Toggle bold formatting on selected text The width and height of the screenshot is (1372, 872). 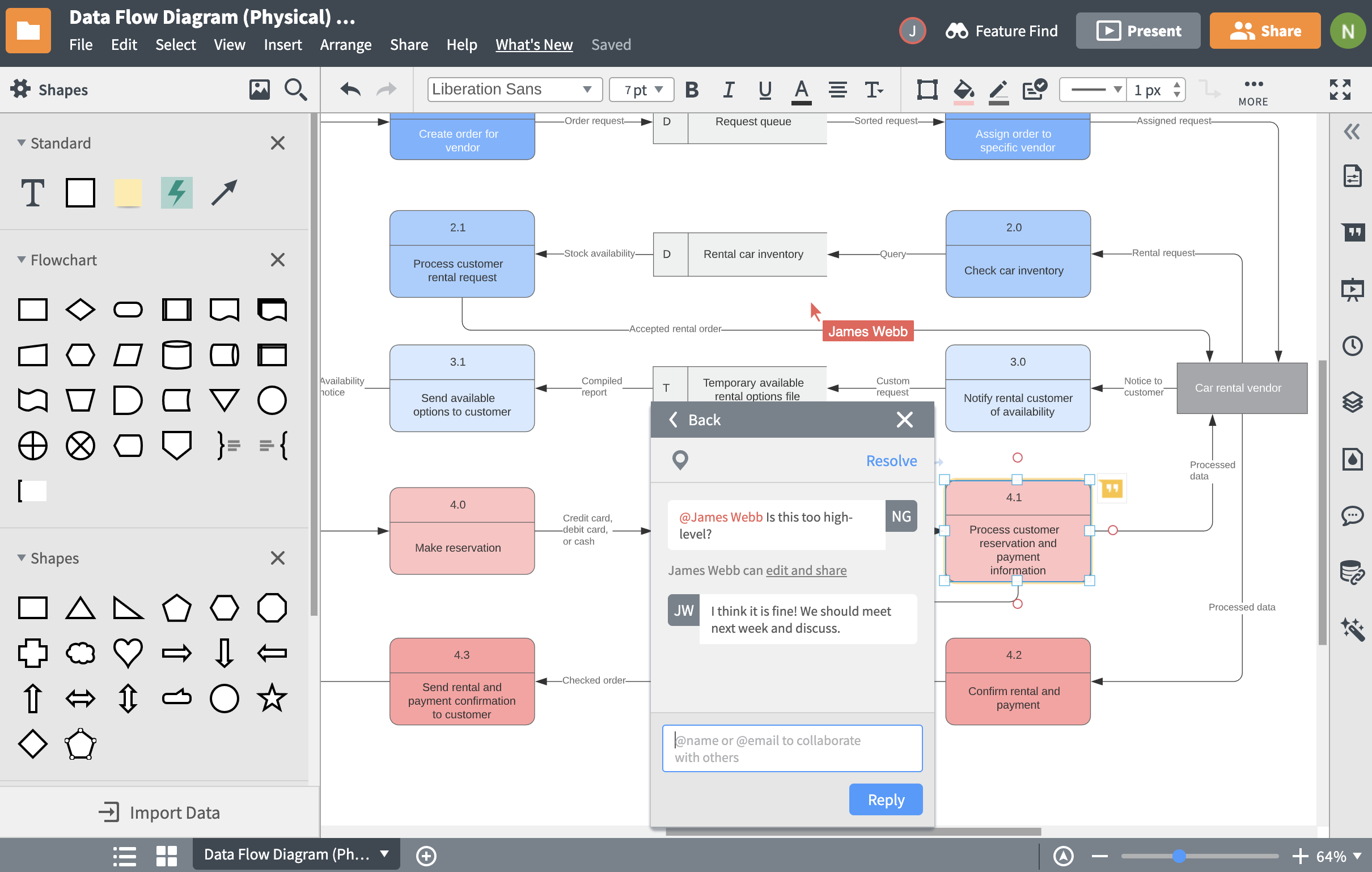692,90
